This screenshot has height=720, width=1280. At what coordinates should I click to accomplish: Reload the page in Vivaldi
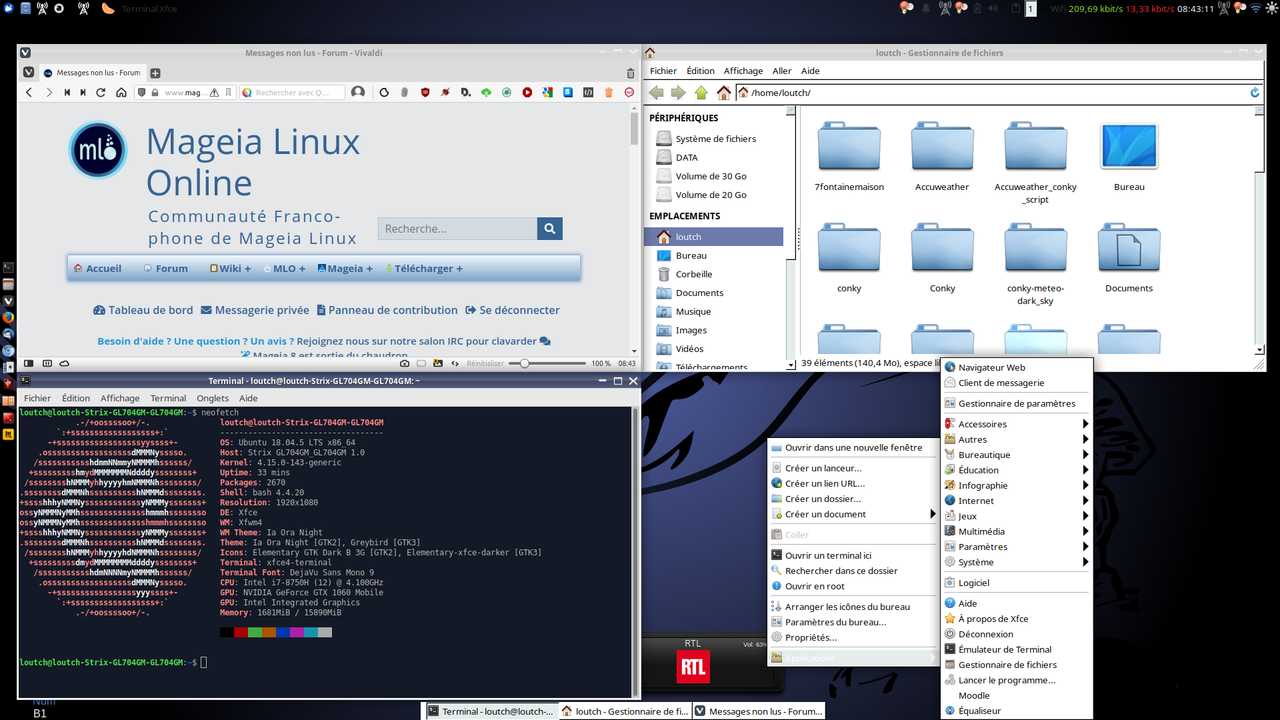(101, 92)
